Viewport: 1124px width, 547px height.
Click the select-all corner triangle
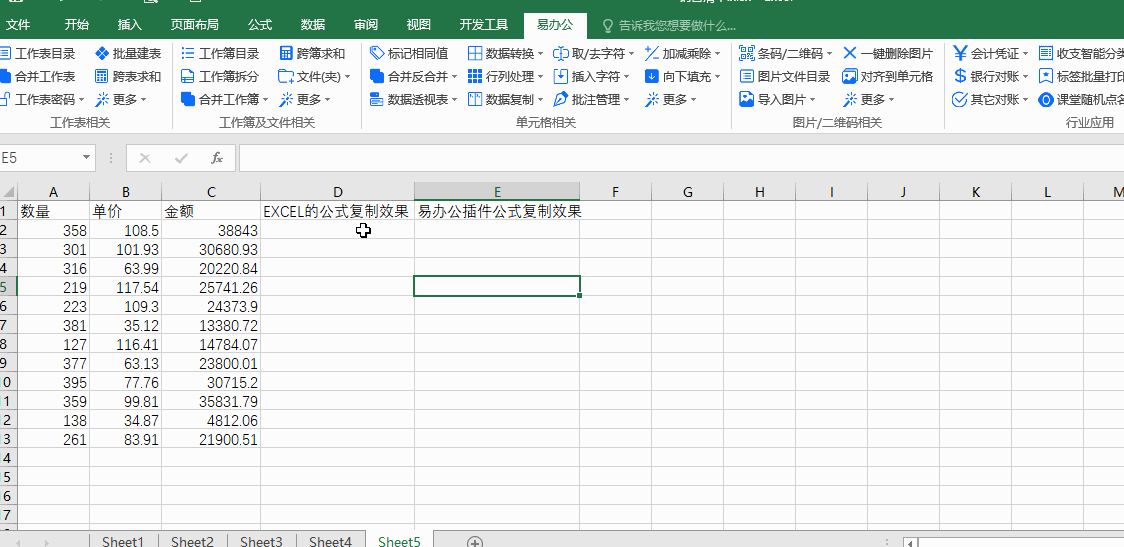coord(9,191)
